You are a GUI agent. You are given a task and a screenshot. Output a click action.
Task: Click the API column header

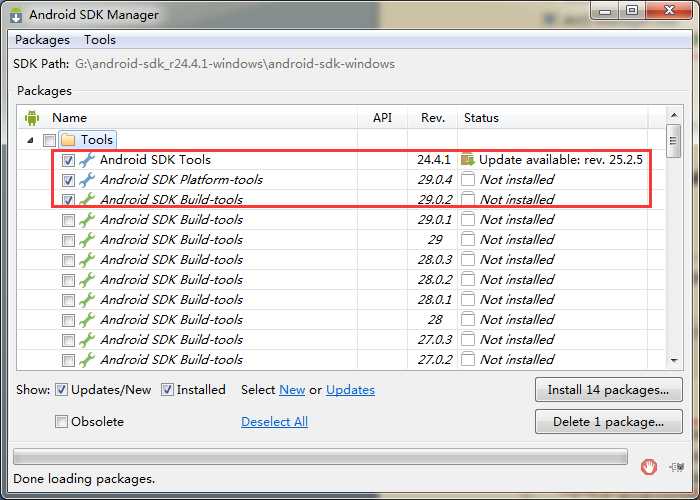382,118
